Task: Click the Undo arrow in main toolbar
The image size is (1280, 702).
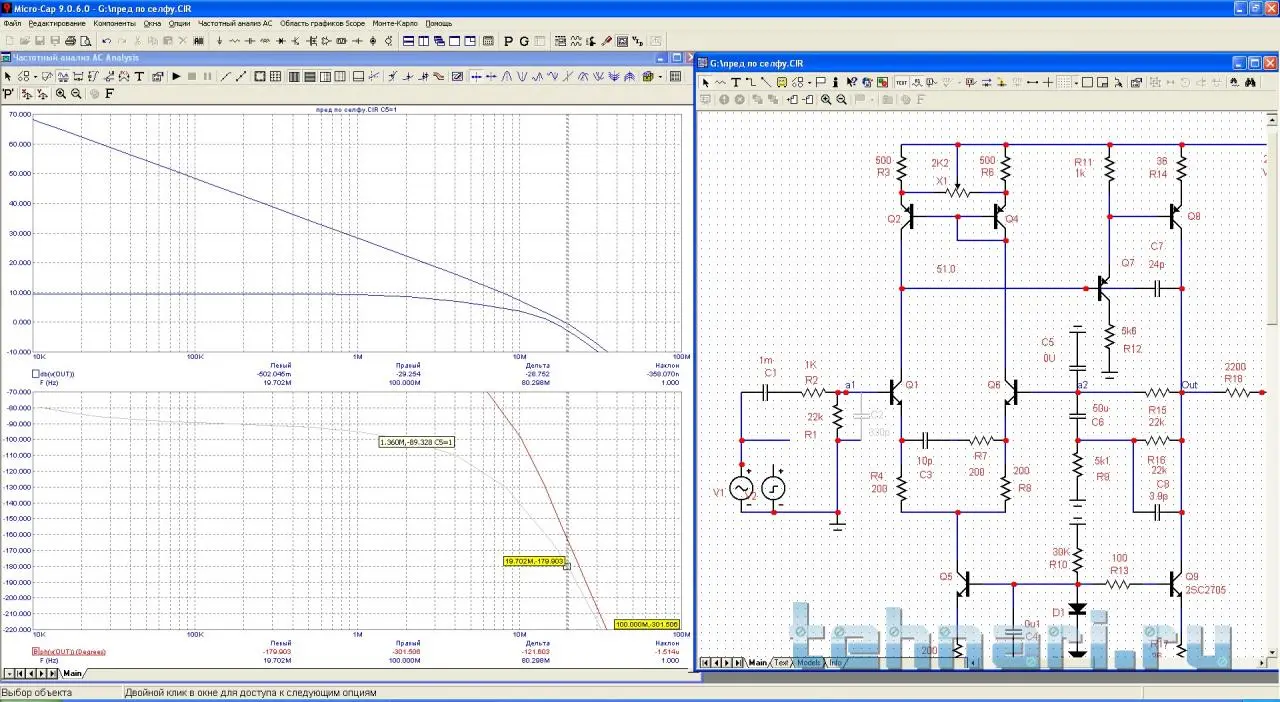Action: [106, 41]
